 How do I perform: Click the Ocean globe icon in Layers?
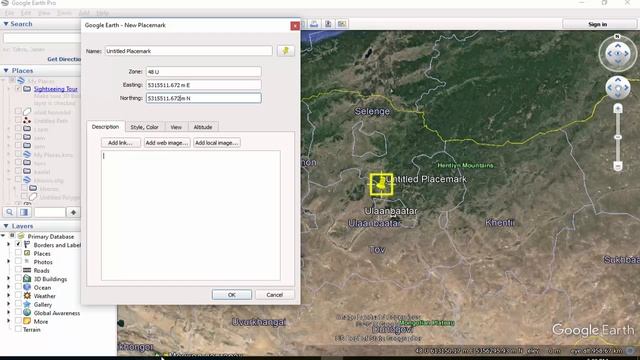tap(27, 287)
